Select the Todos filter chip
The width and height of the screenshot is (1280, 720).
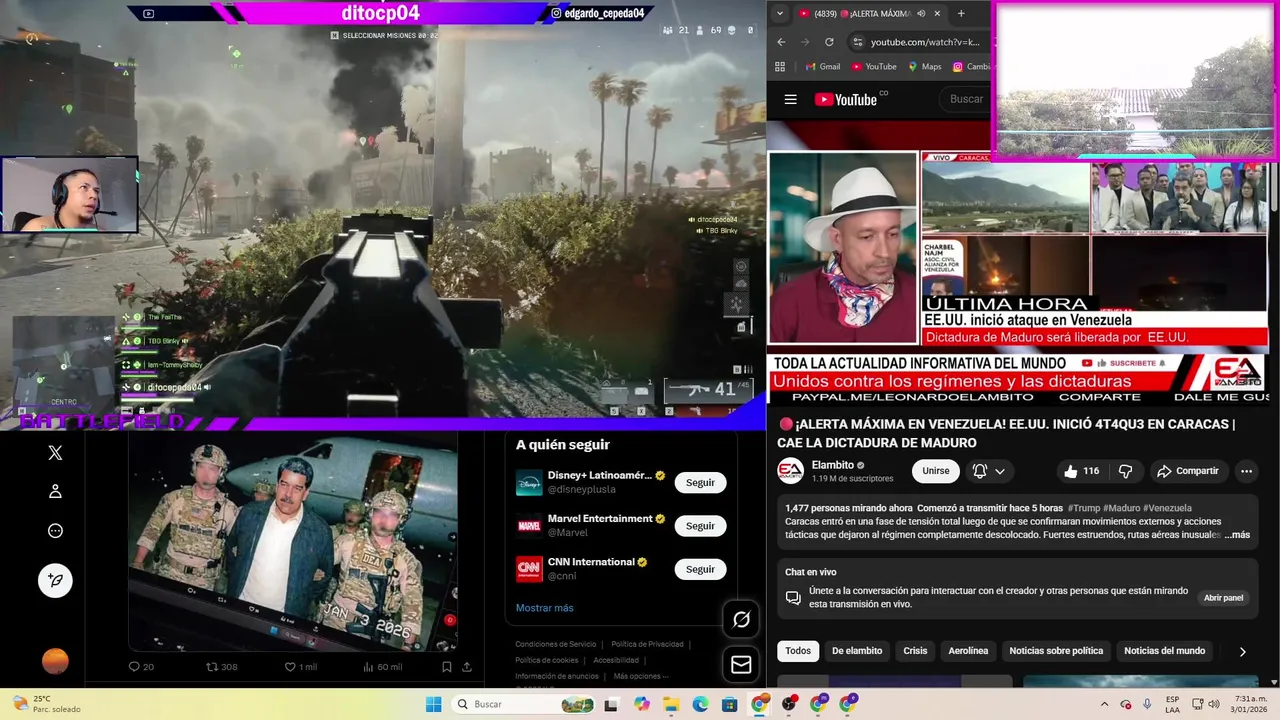click(x=798, y=651)
